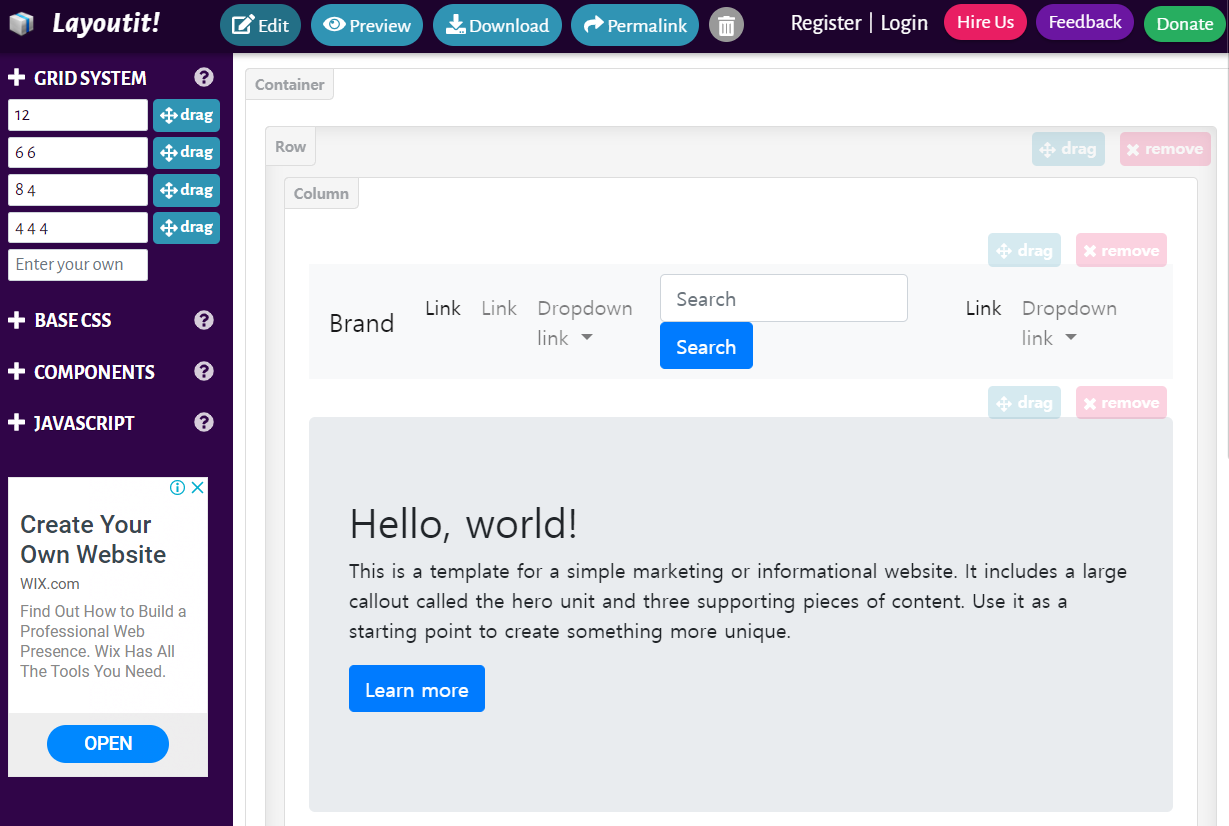The width and height of the screenshot is (1229, 826).
Task: Click the 4 4 4 grid input field
Action: pos(78,227)
